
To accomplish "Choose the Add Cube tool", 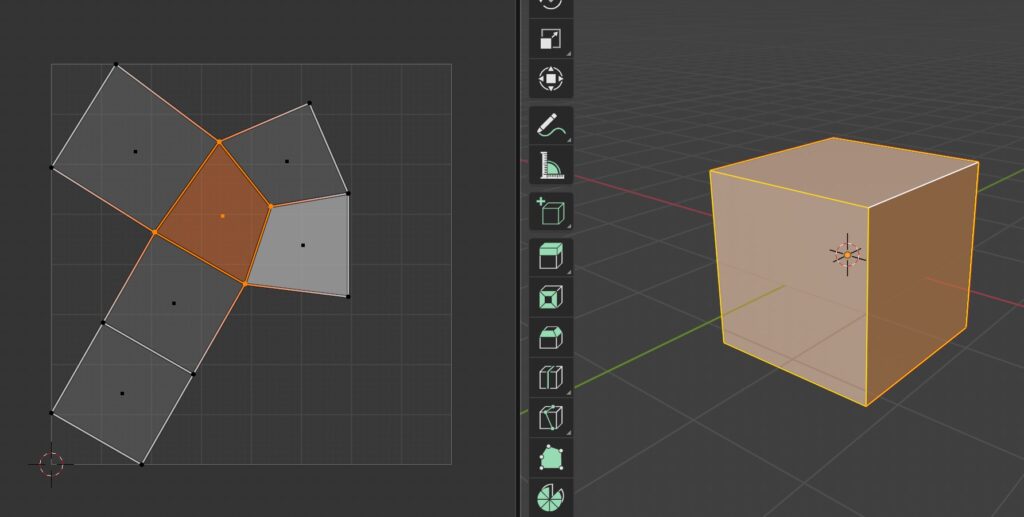I will (550, 211).
